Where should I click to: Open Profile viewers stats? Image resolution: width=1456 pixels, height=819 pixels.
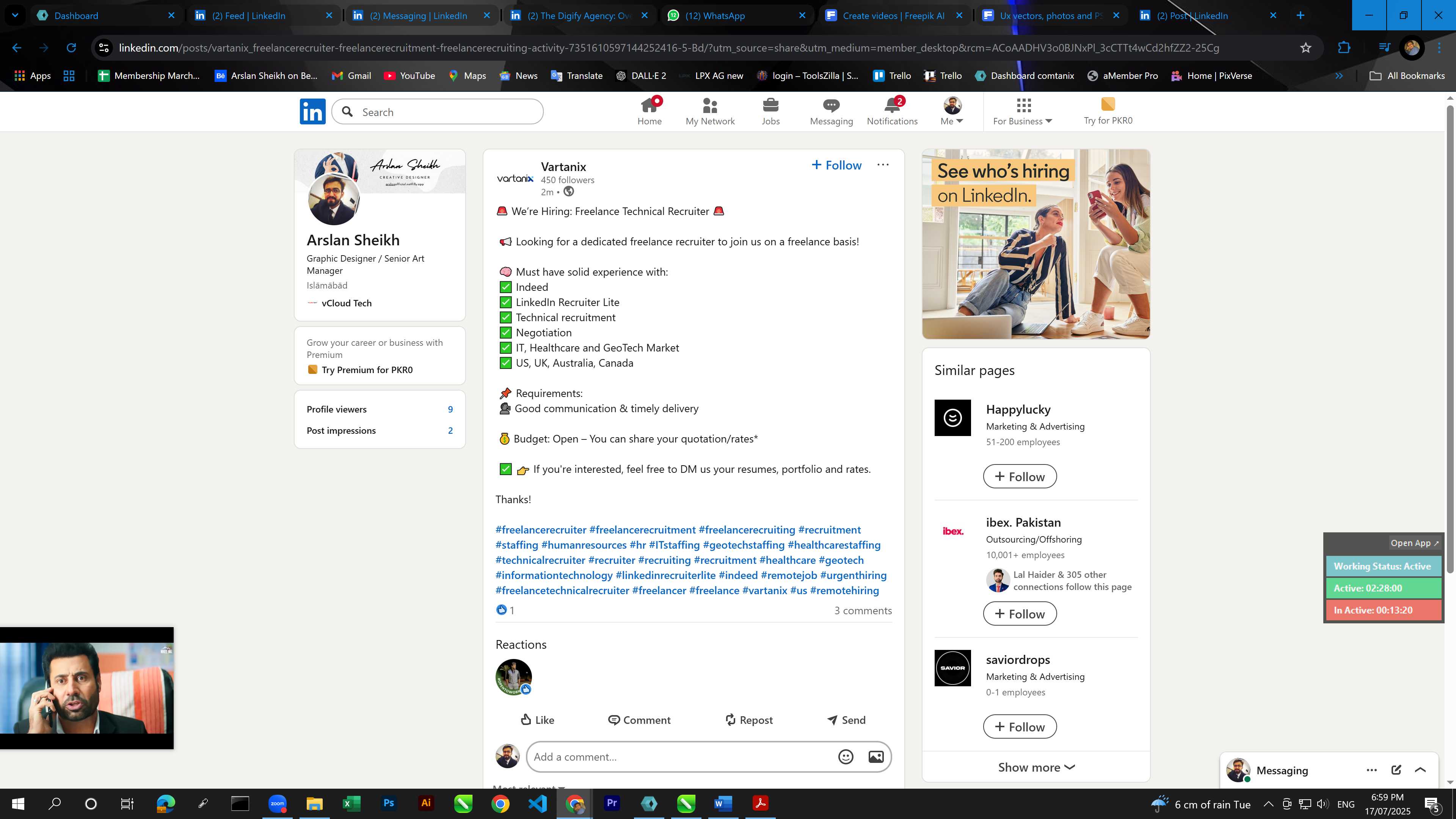(x=379, y=409)
